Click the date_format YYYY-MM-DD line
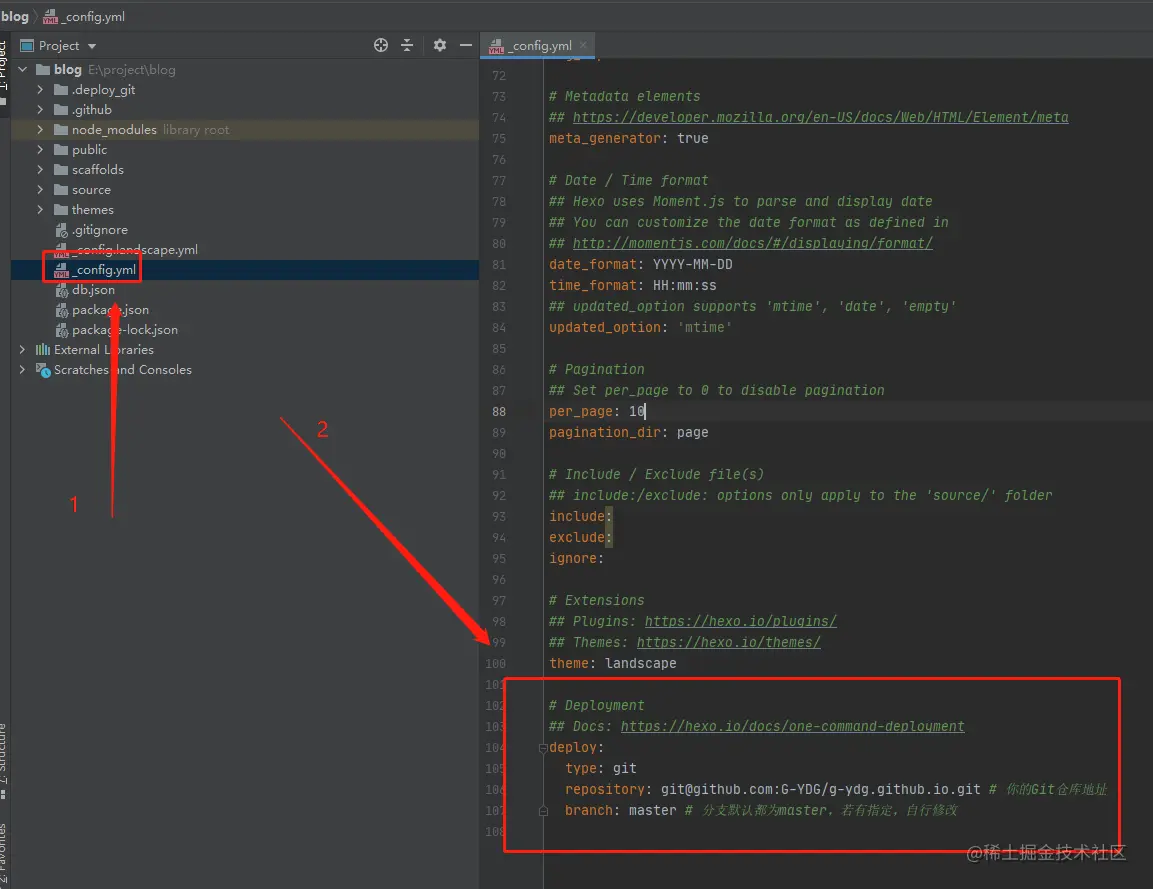 [x=640, y=264]
